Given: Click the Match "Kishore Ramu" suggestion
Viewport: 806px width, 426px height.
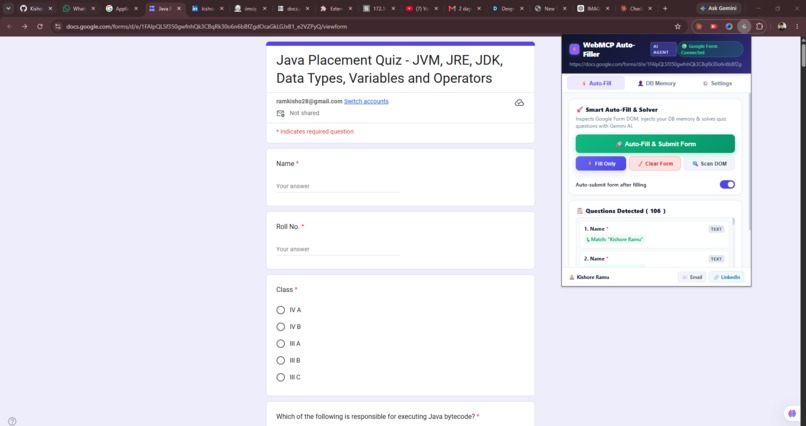Looking at the screenshot, I should pyautogui.click(x=615, y=239).
